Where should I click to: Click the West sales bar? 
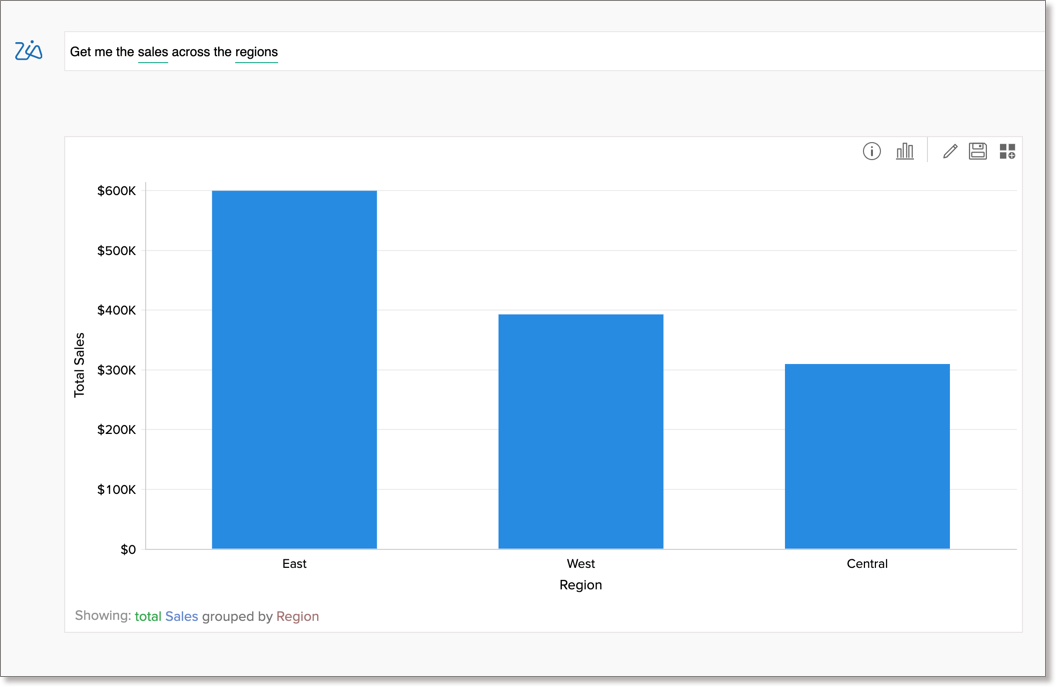click(580, 430)
